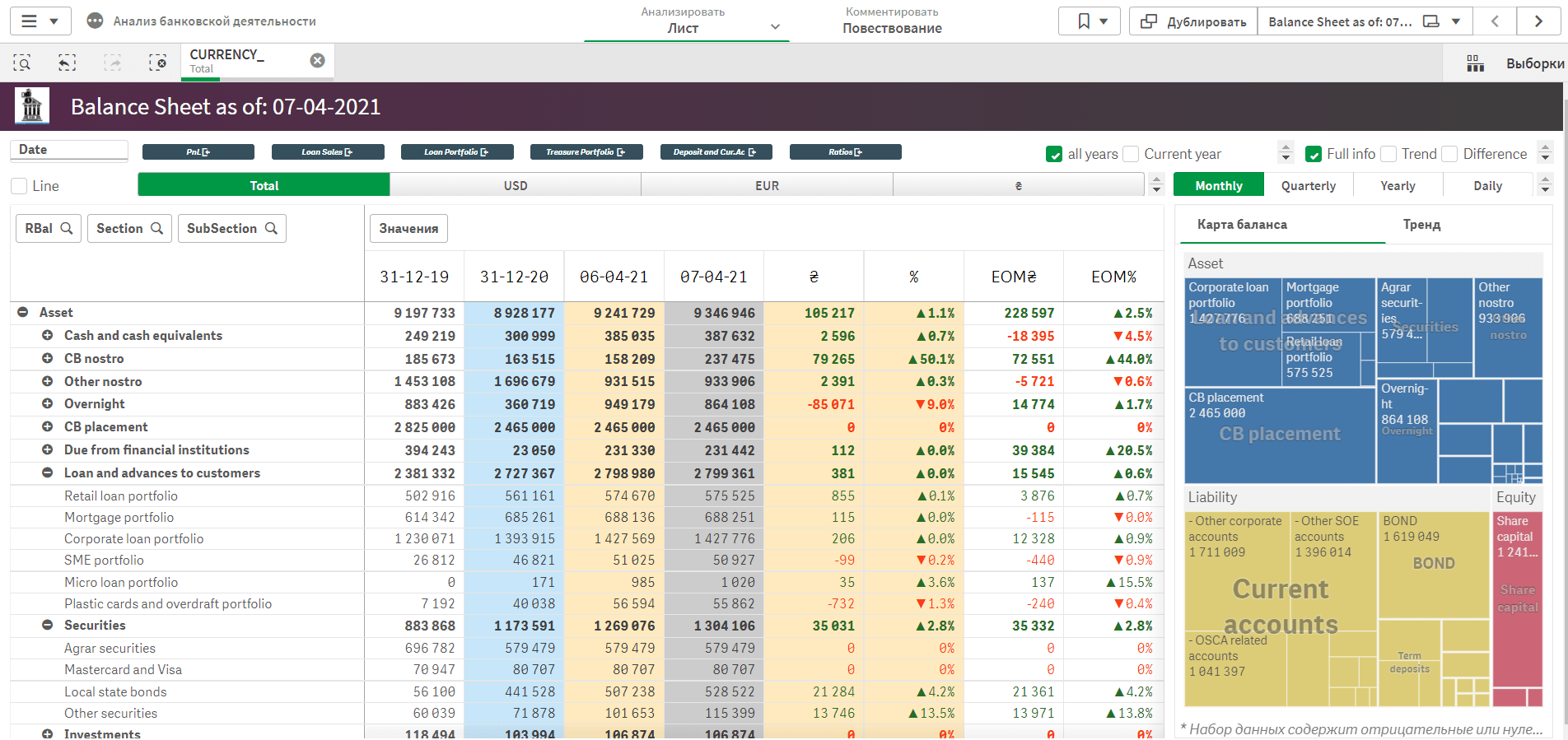Click the Дублировать button
This screenshot has width=1568, height=740.
tap(1192, 21)
